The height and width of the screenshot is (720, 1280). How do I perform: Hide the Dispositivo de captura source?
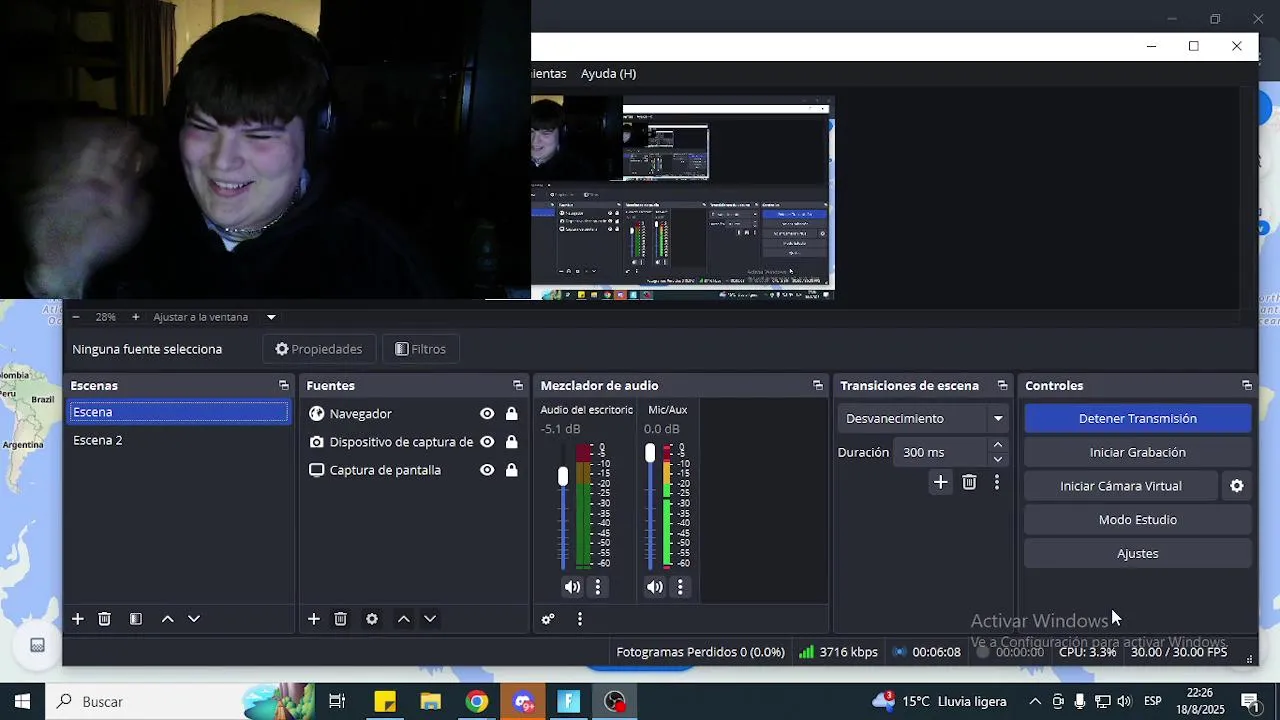[x=487, y=442]
